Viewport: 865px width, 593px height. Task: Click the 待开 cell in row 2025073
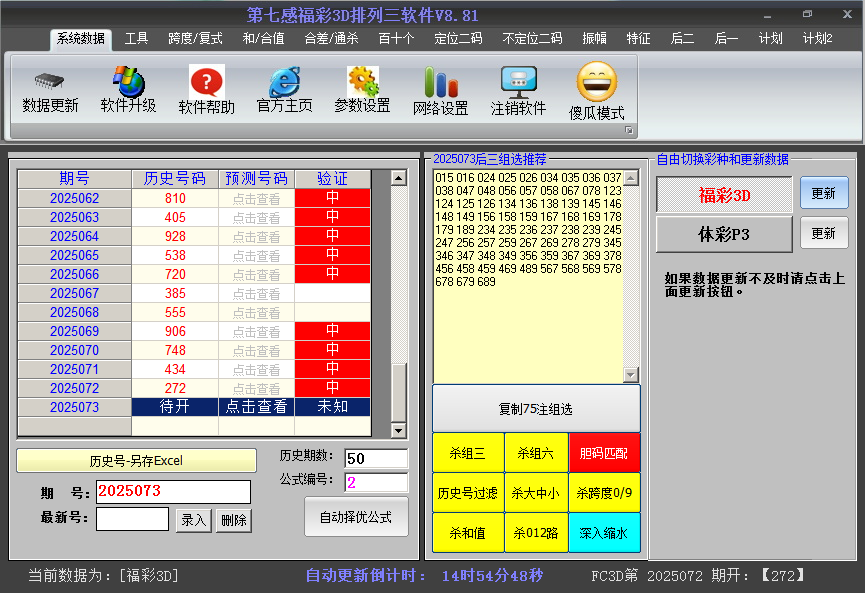click(x=175, y=407)
